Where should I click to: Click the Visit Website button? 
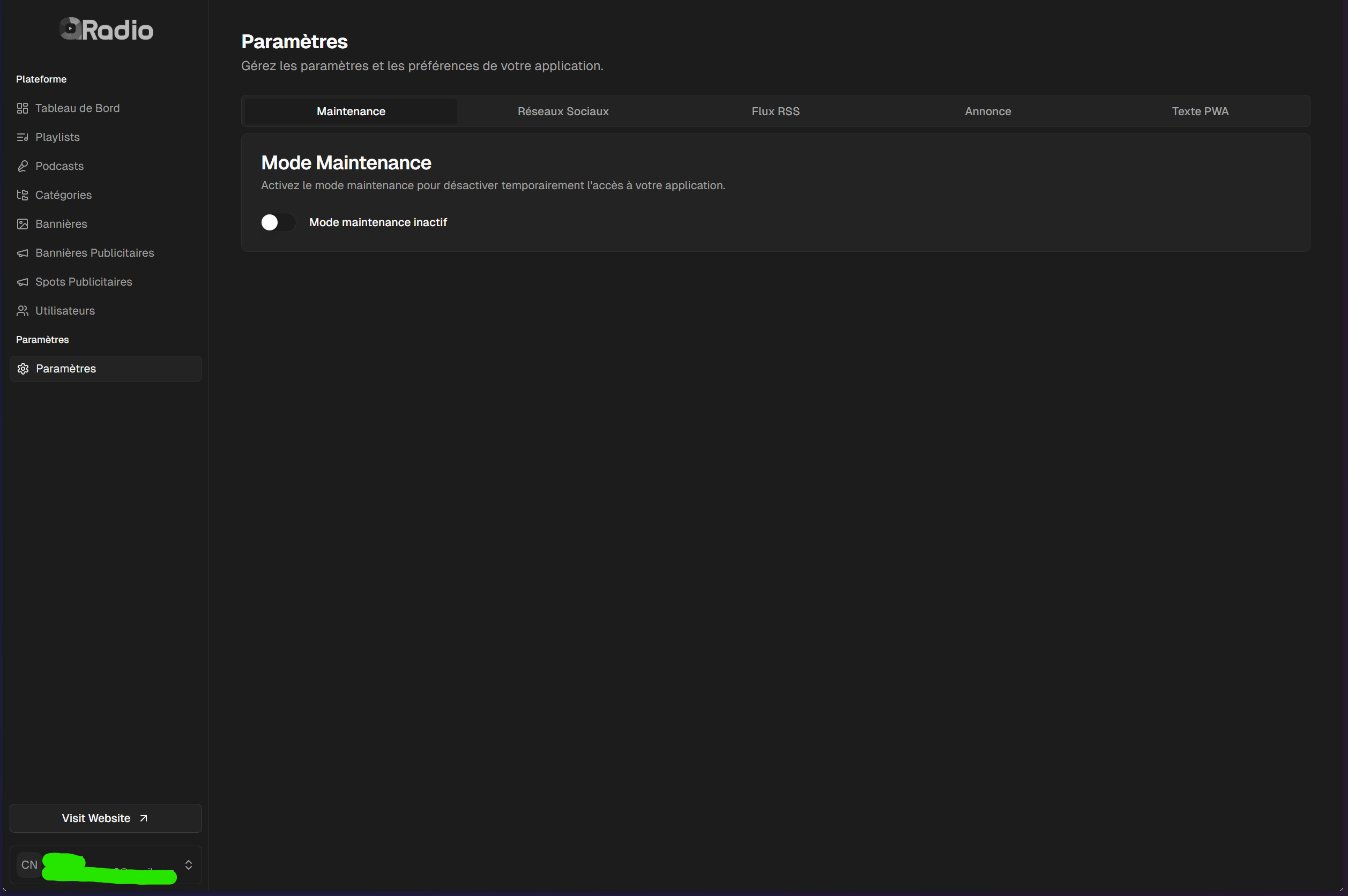click(x=105, y=818)
